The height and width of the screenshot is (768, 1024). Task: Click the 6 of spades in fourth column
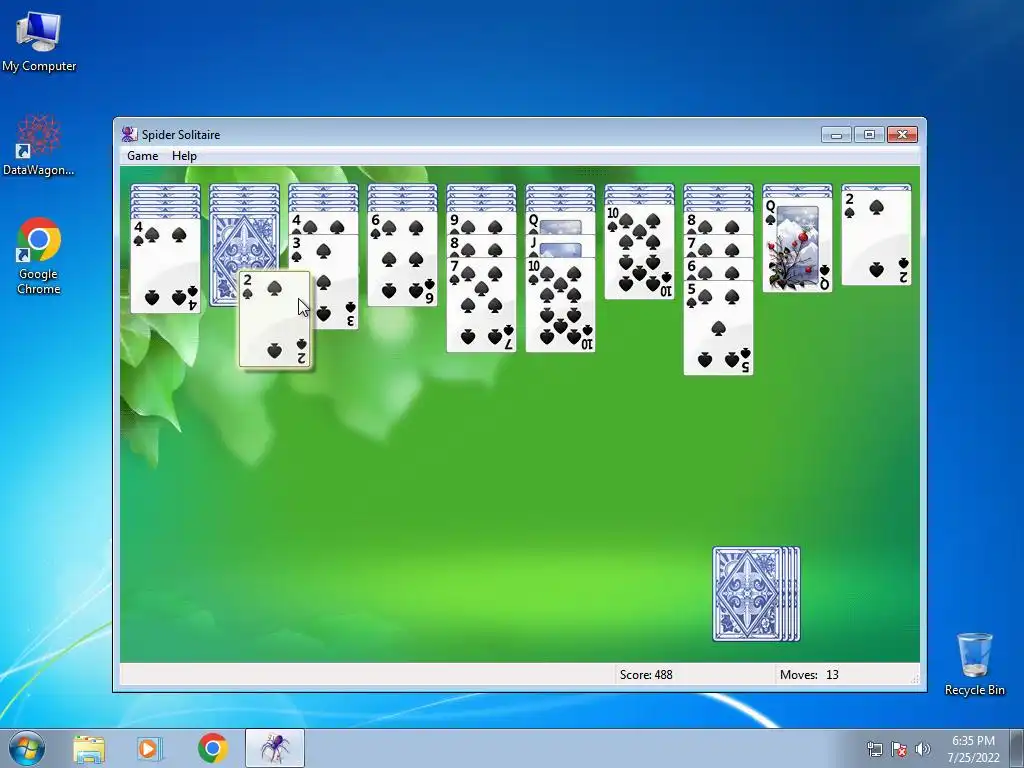click(402, 259)
